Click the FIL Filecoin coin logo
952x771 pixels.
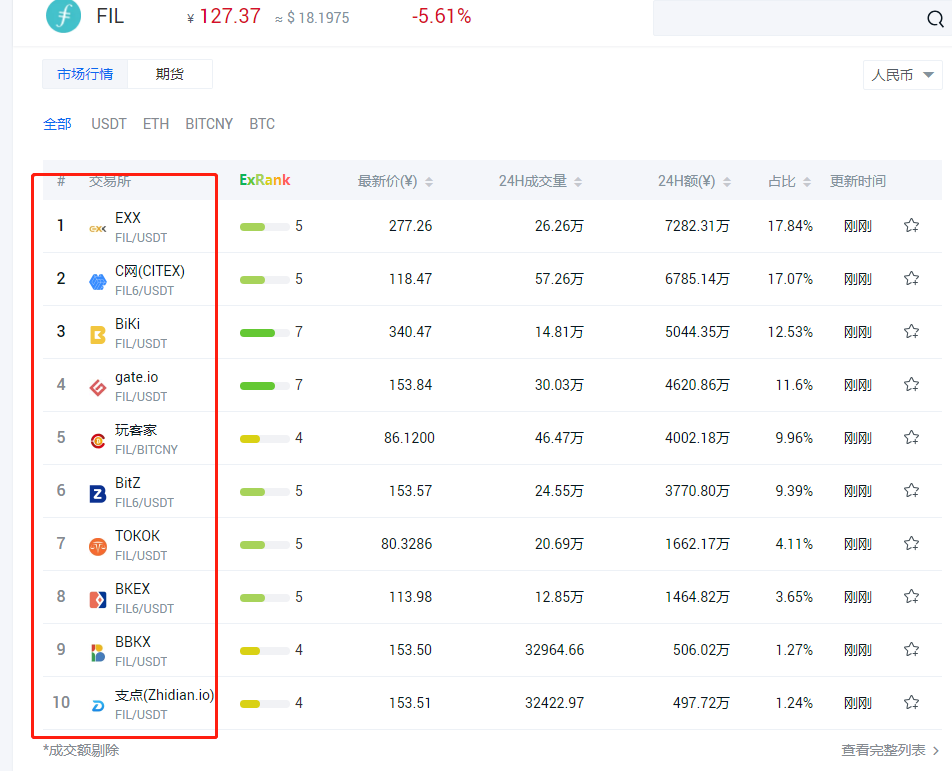(63, 15)
